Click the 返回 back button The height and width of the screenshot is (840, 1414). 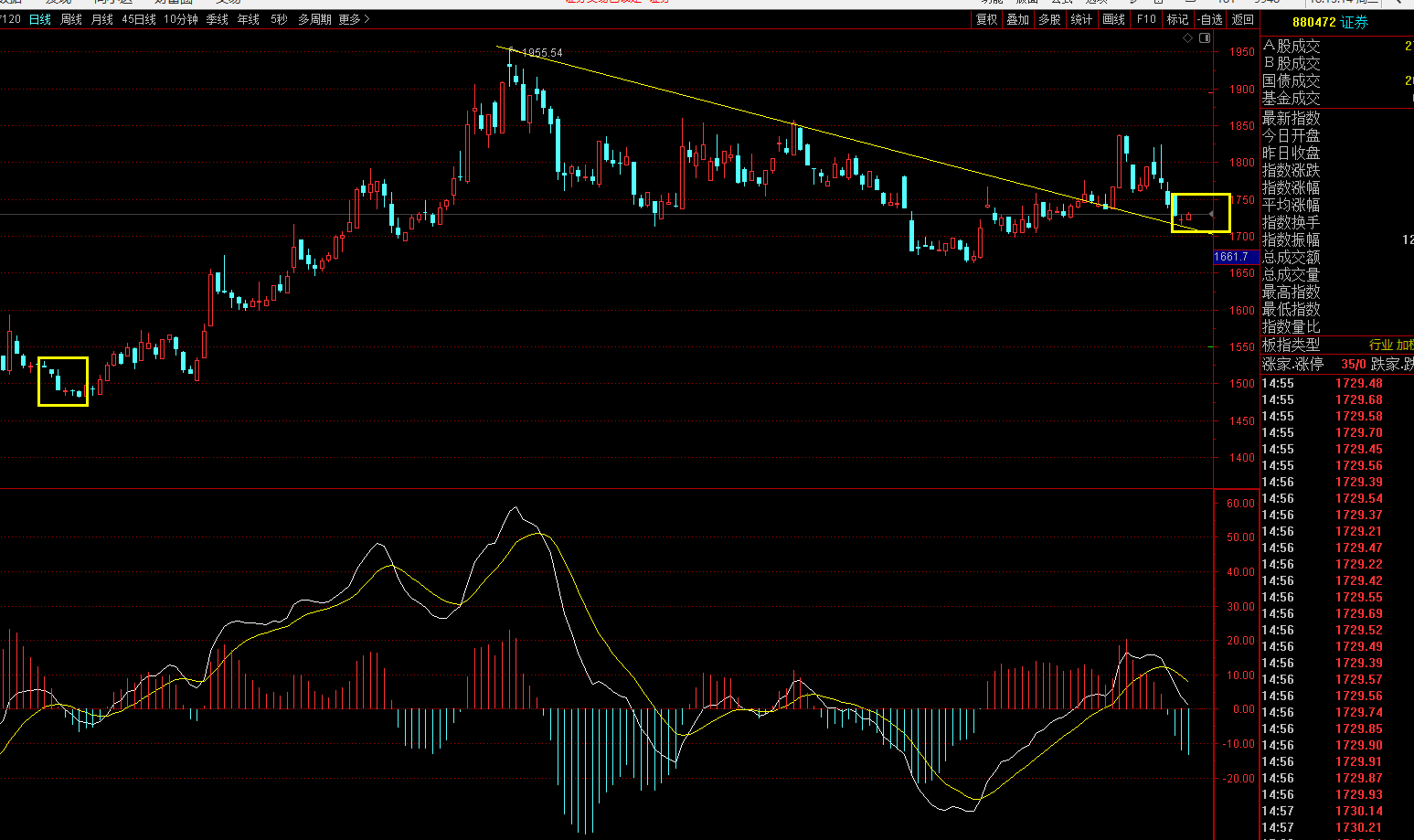1242,19
